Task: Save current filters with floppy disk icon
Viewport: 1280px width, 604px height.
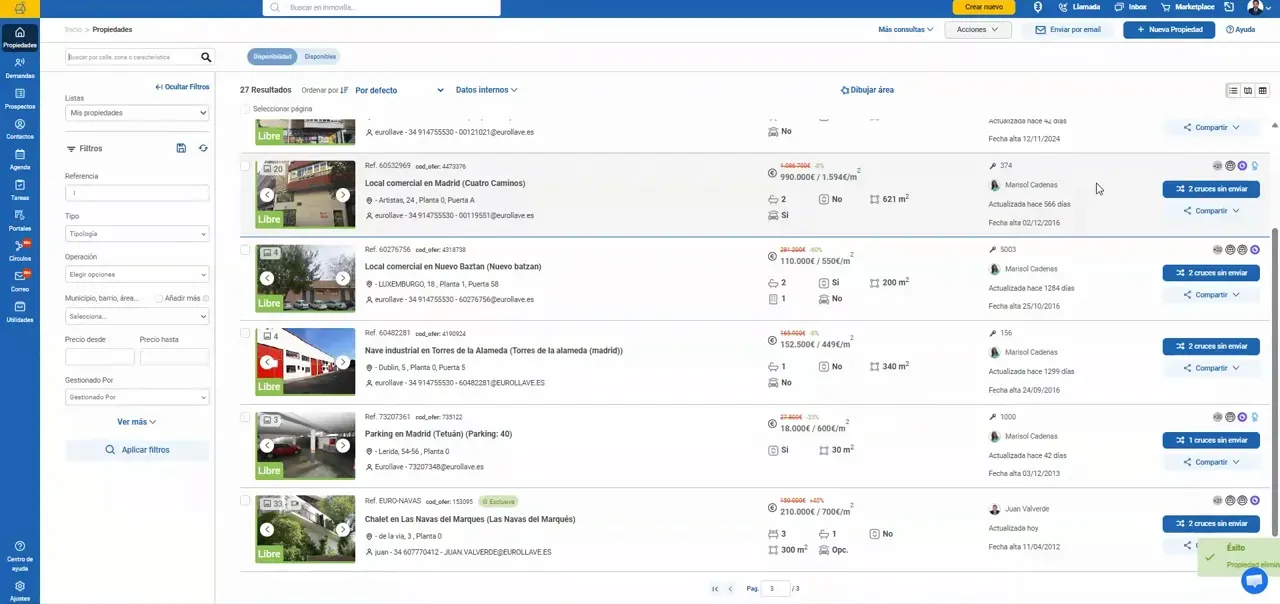Action: pos(181,148)
